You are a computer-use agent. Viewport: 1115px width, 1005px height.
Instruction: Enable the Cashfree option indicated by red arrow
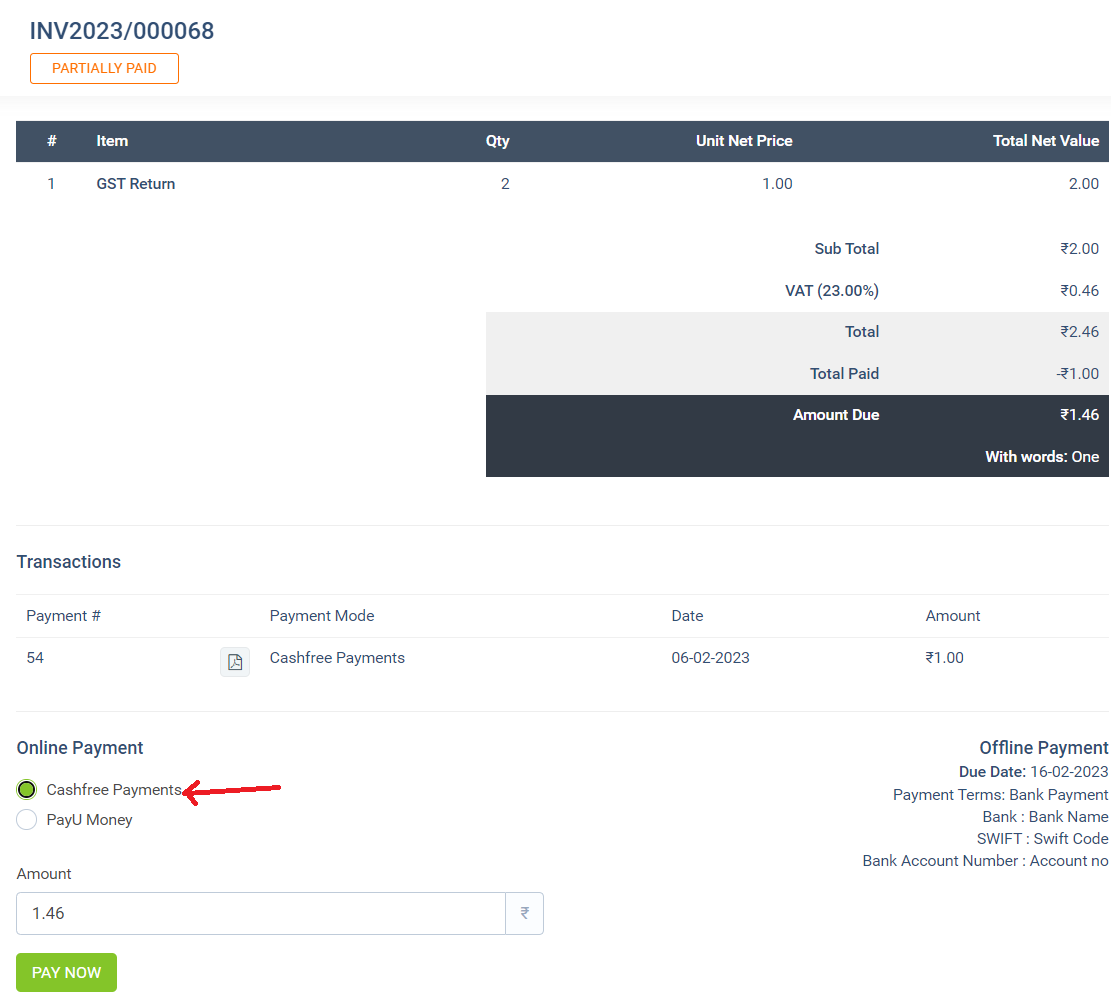click(26, 789)
